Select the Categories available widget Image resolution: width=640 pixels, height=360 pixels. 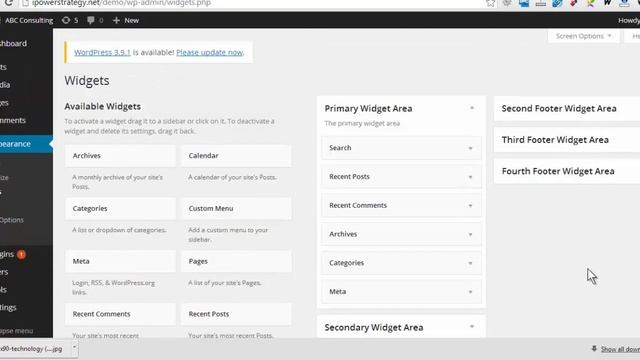[120, 209]
